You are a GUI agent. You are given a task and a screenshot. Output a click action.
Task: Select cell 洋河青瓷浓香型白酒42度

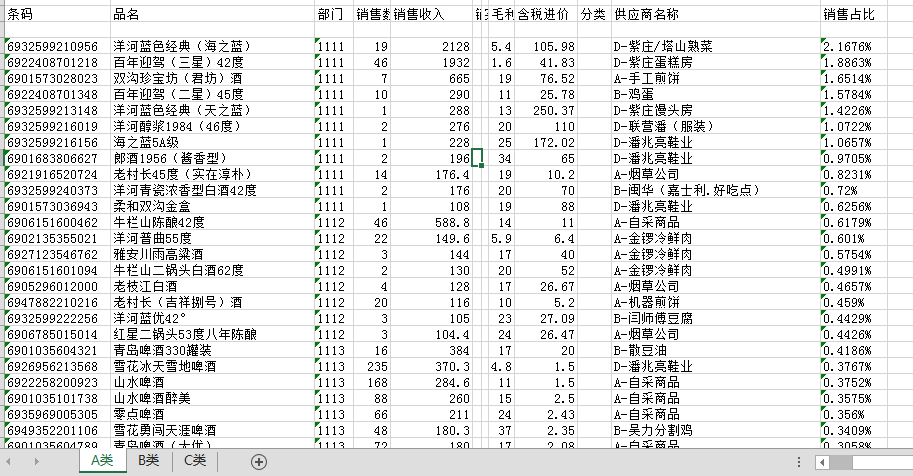coord(213,191)
